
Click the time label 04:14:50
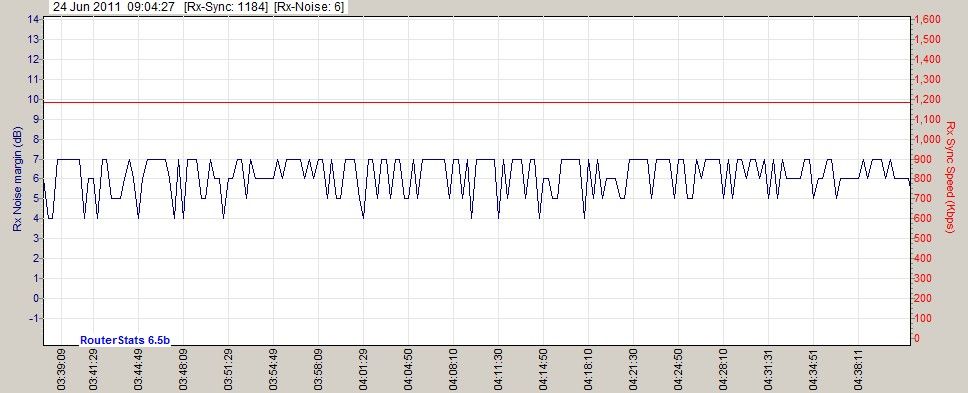[x=544, y=370]
